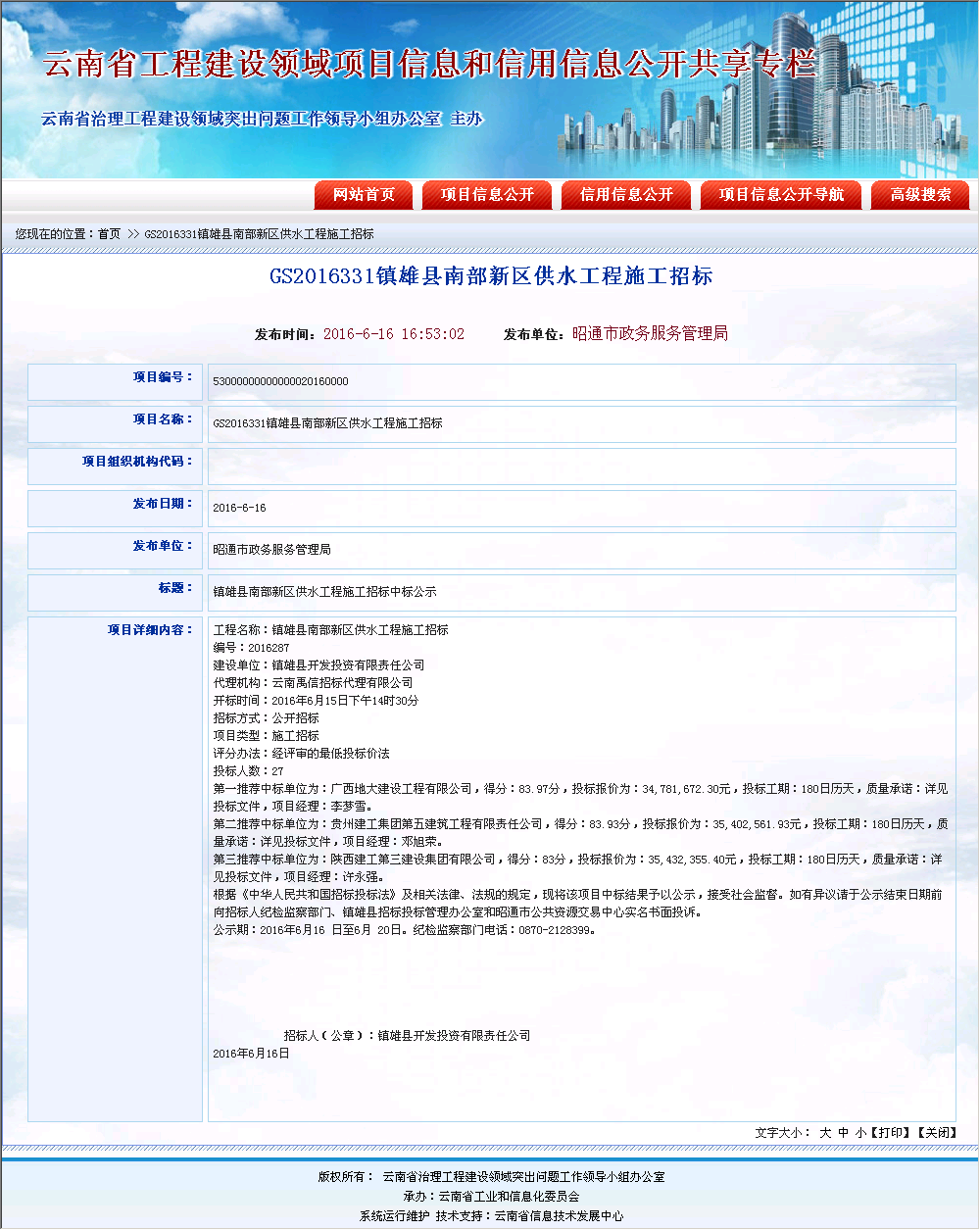Click publisher 昭通市政务服务管理局 in the header line
This screenshot has height=1230, width=980.
coord(650,334)
